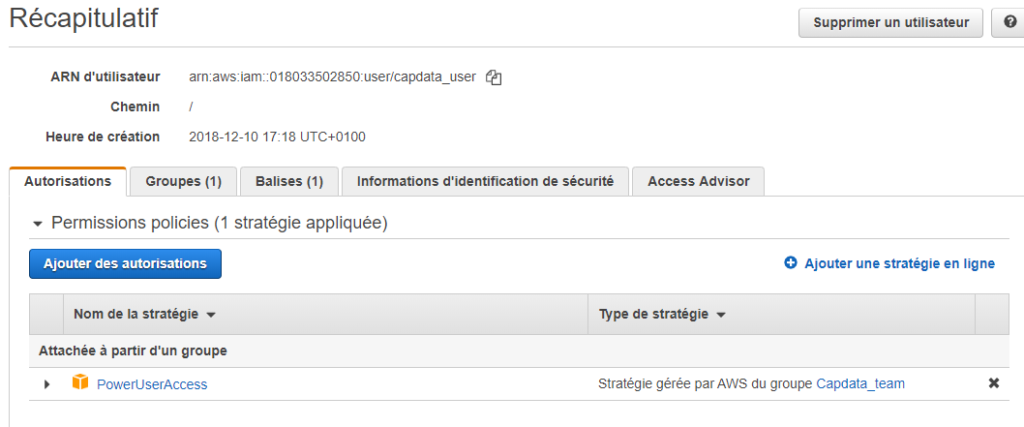Image resolution: width=1024 pixels, height=427 pixels.
Task: Sort by Type de stratégie arrow
Action: (x=721, y=315)
